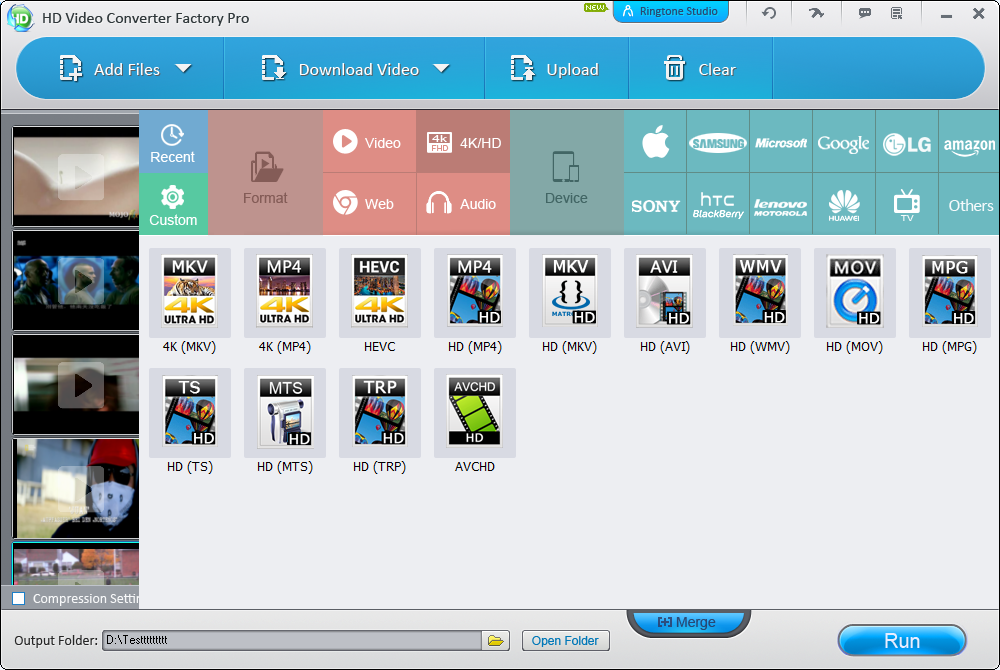Select the HD (MOV) QuickTime format
Screen dimensions: 1000x670
point(855,293)
